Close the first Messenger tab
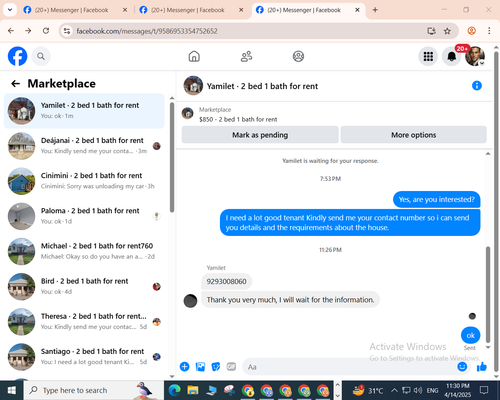Image resolution: width=500 pixels, height=400 pixels. 125,10
